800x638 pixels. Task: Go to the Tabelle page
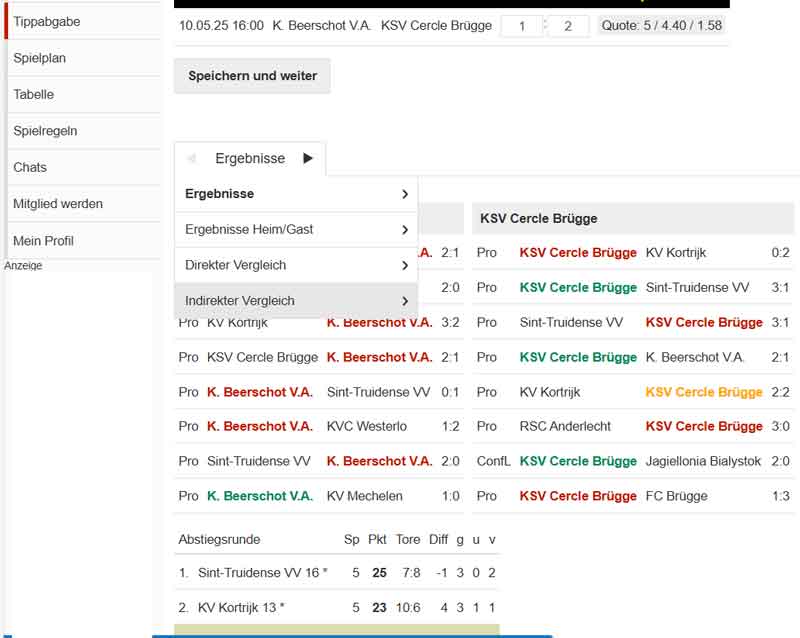(34, 94)
